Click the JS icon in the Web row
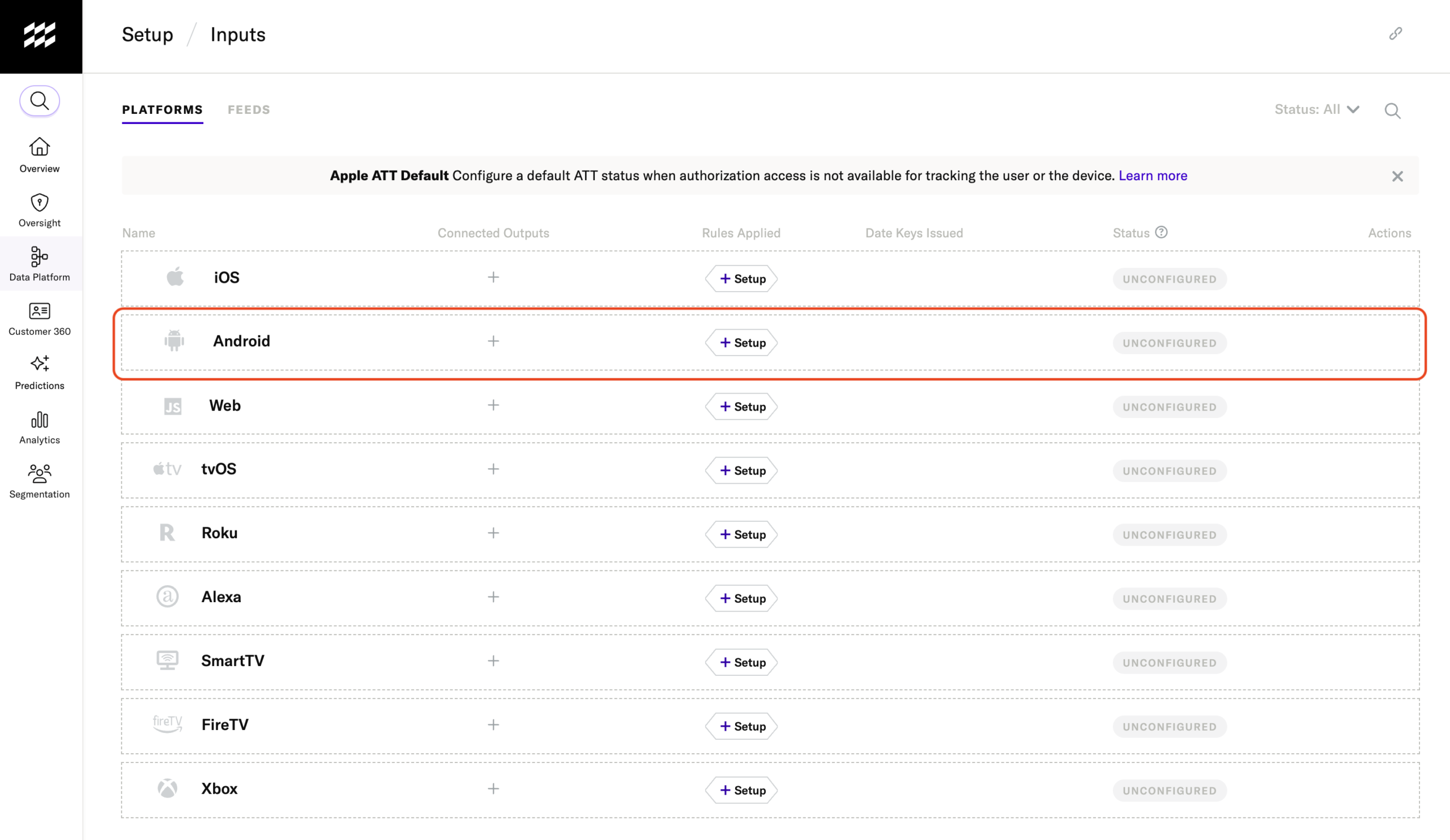 pos(173,406)
